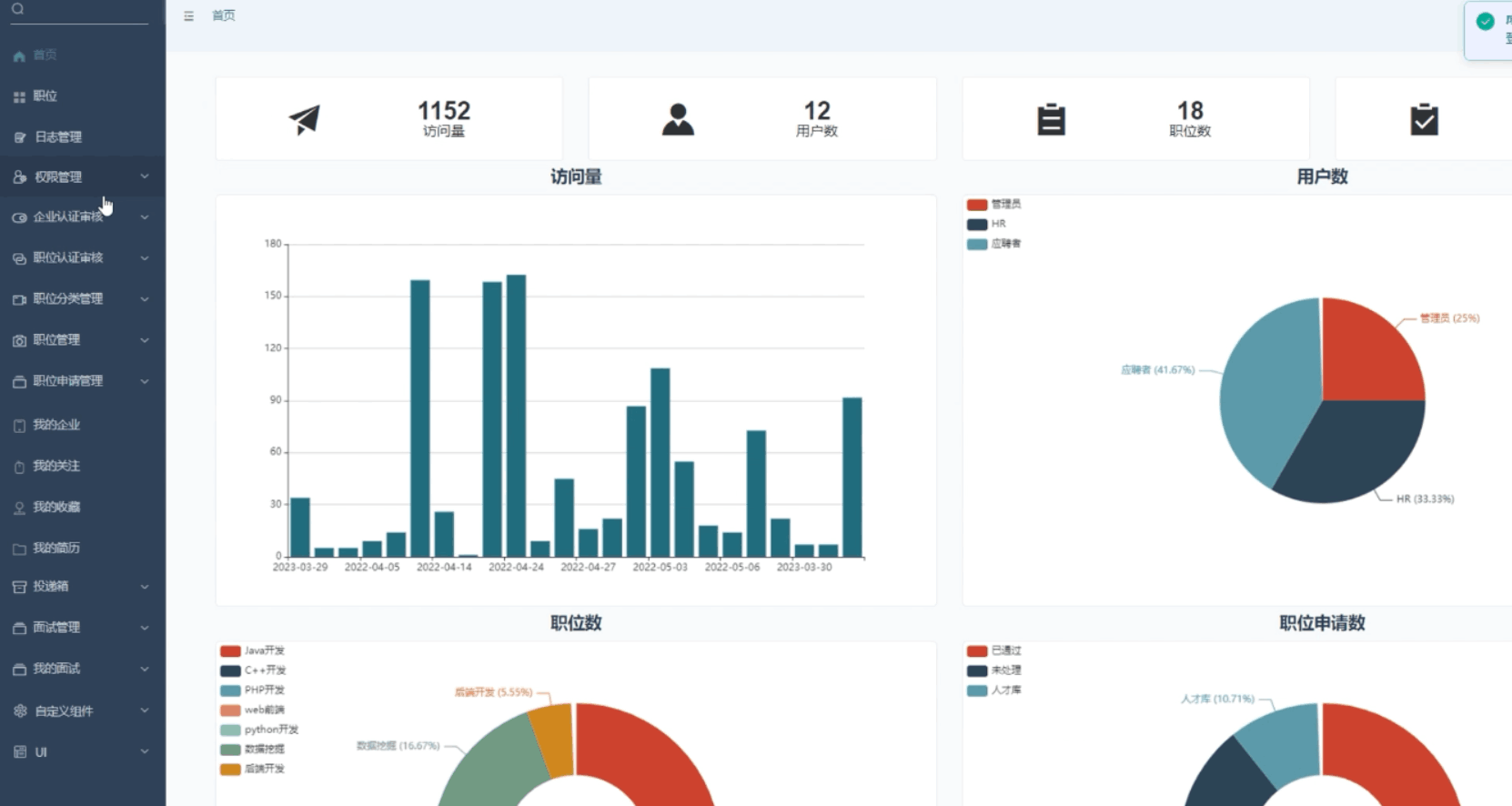Click the video-camera icon beside 职位分类管理
Image resolution: width=1512 pixels, height=806 pixels.
19,299
